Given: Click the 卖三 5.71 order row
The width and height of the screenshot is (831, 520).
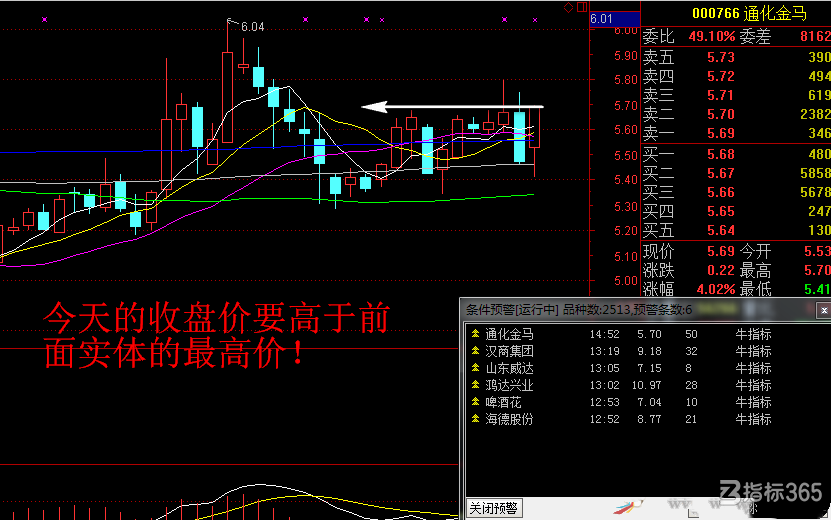Looking at the screenshot, I should 736,95.
